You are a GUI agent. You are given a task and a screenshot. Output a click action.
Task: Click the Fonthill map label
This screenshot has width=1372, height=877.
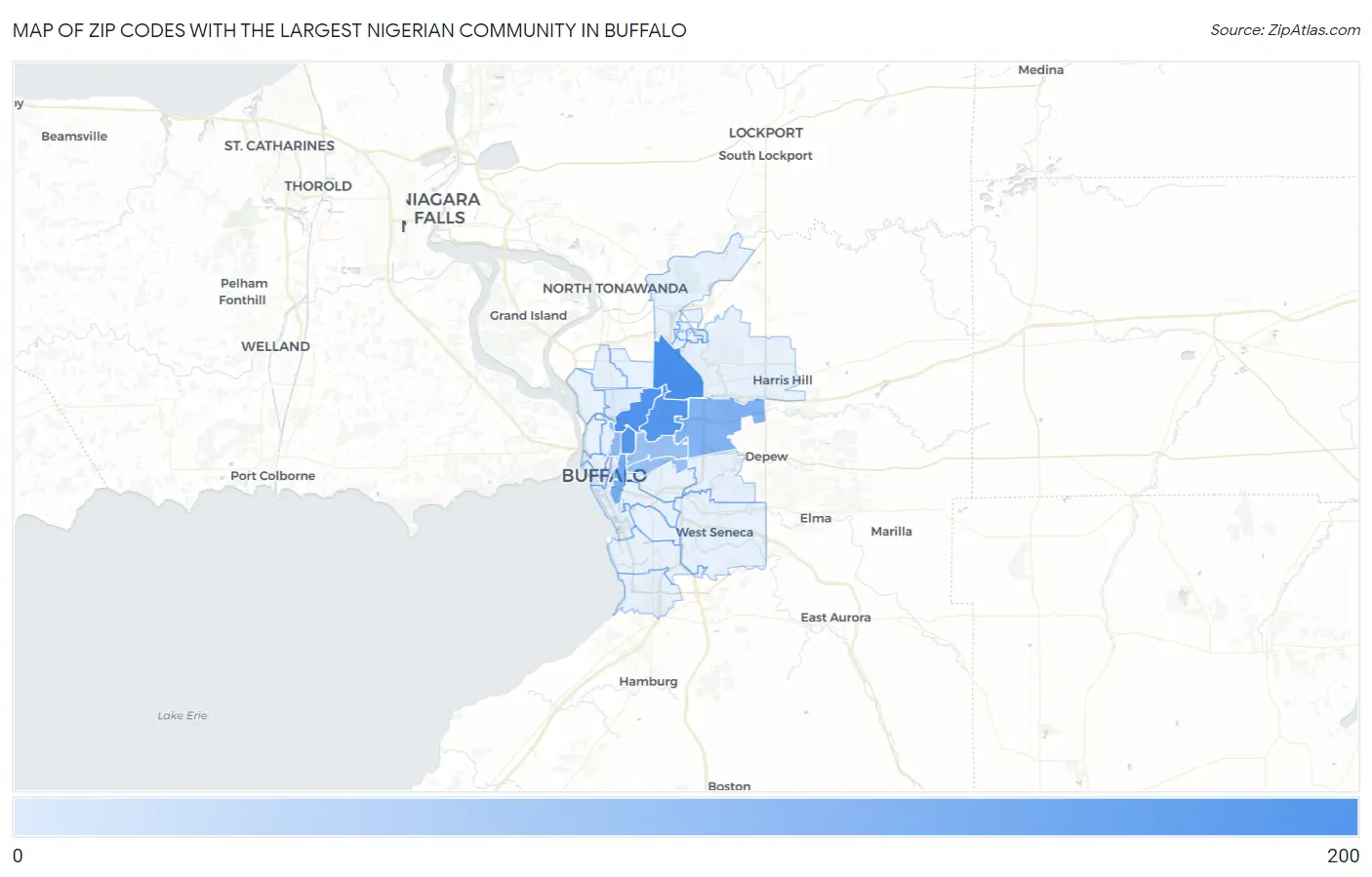[x=242, y=299]
